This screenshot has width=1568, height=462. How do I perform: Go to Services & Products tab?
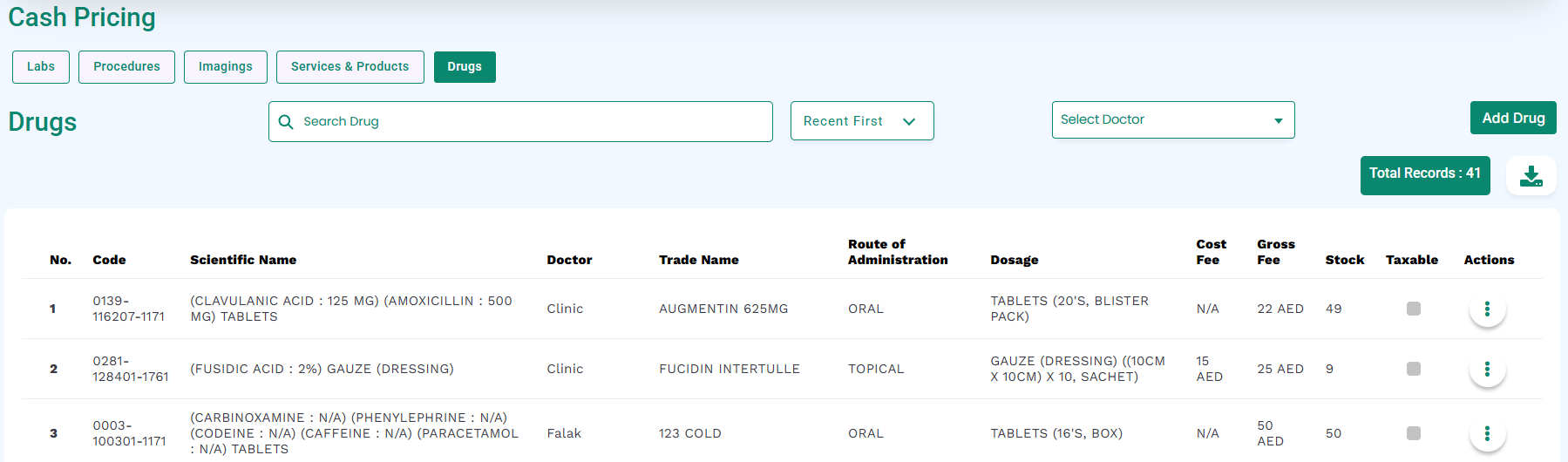(350, 67)
